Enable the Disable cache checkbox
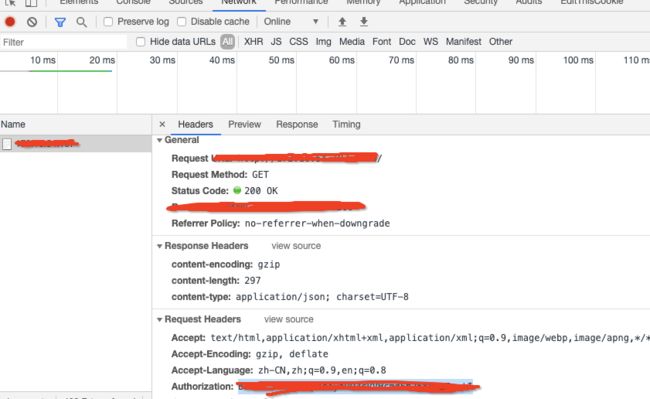Viewport: 650px width, 399px height. [x=182, y=22]
